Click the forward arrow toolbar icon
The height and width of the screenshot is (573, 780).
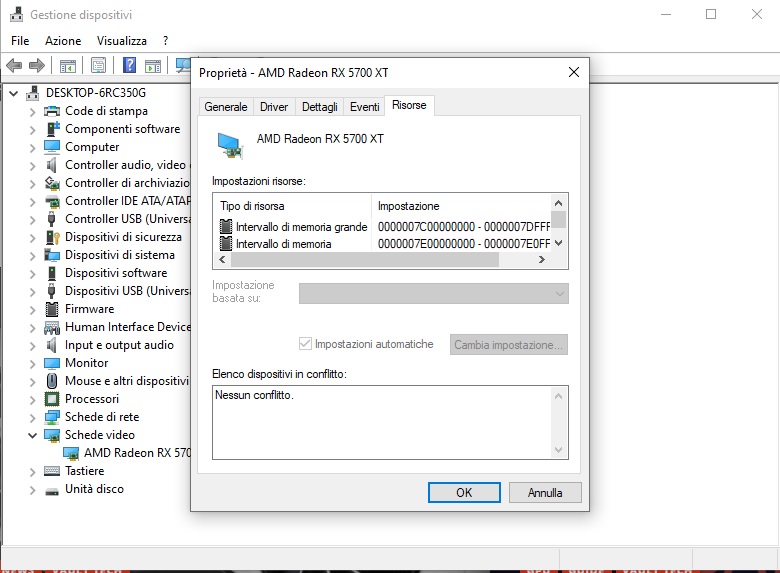[x=37, y=65]
